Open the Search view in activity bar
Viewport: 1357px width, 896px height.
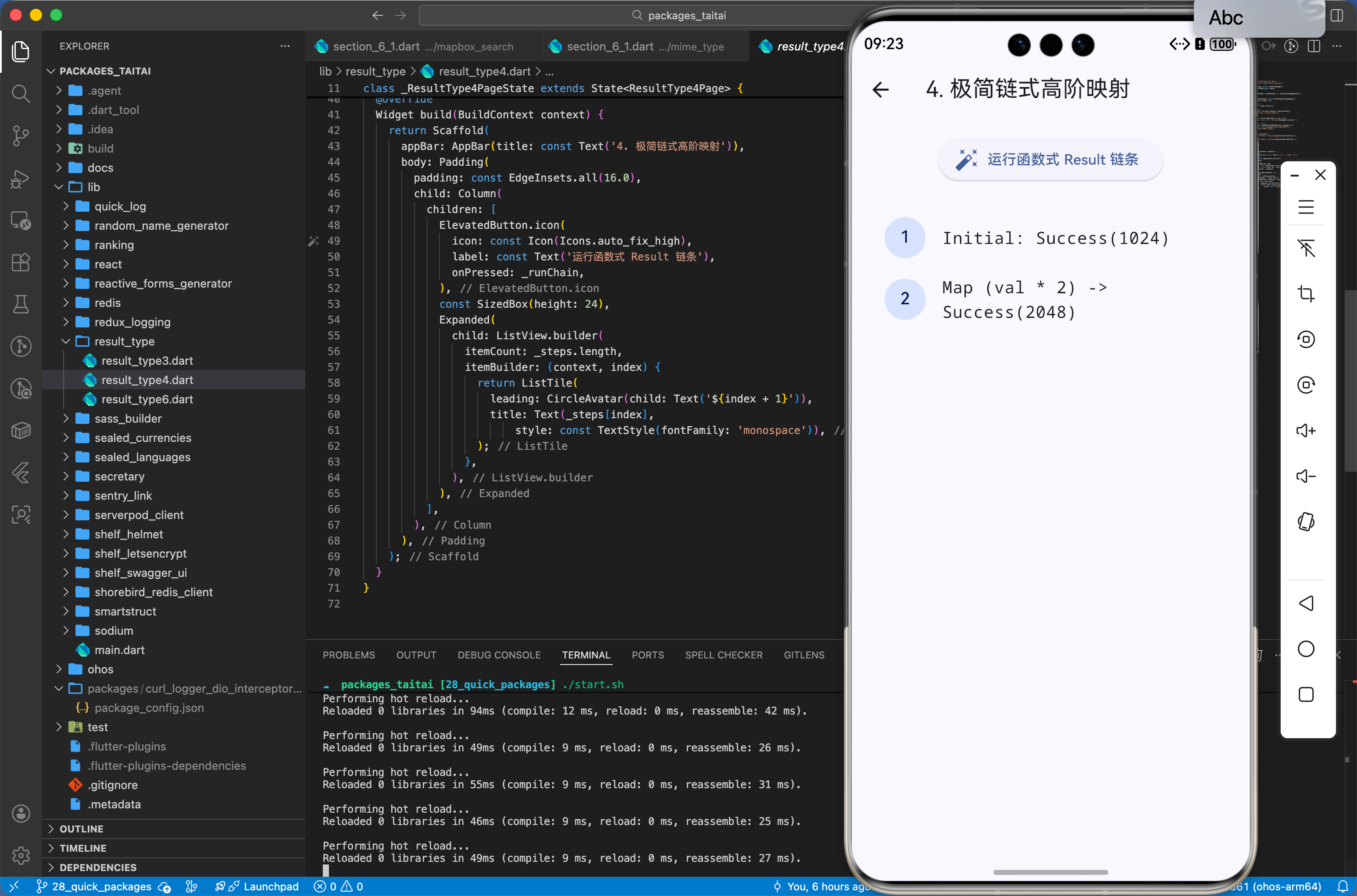(x=21, y=93)
